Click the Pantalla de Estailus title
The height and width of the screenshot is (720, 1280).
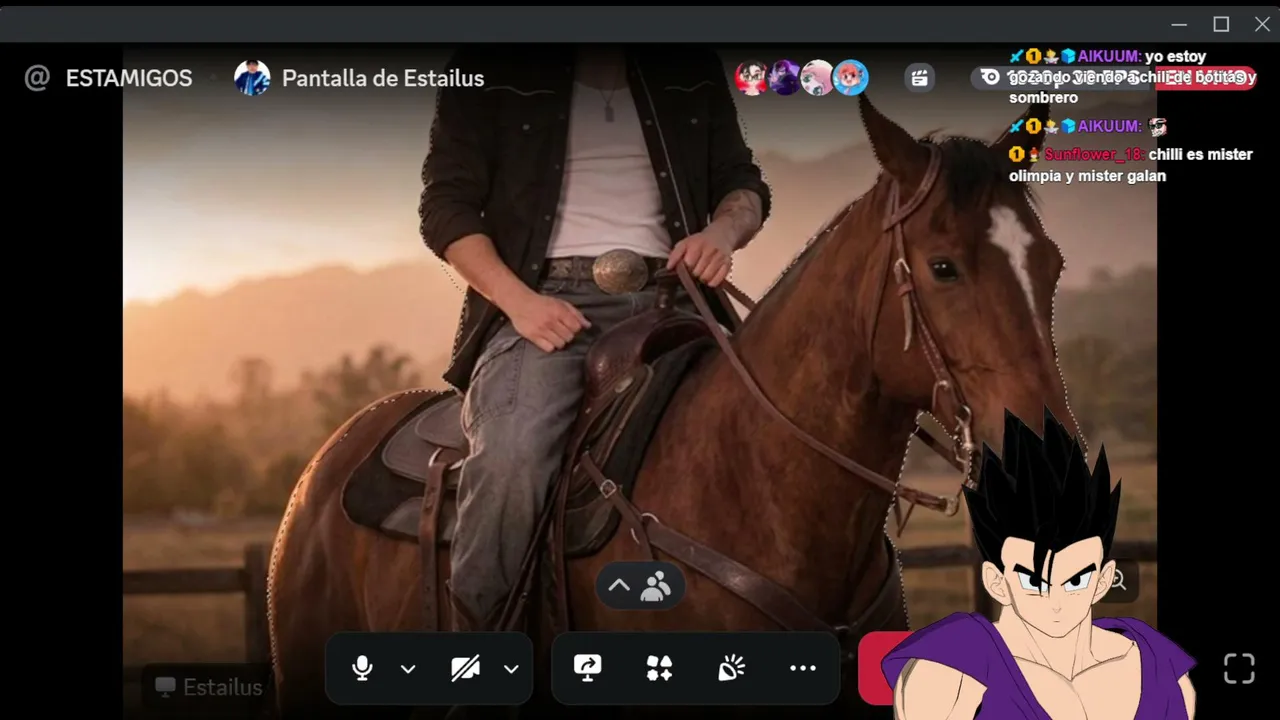pyautogui.click(x=383, y=78)
